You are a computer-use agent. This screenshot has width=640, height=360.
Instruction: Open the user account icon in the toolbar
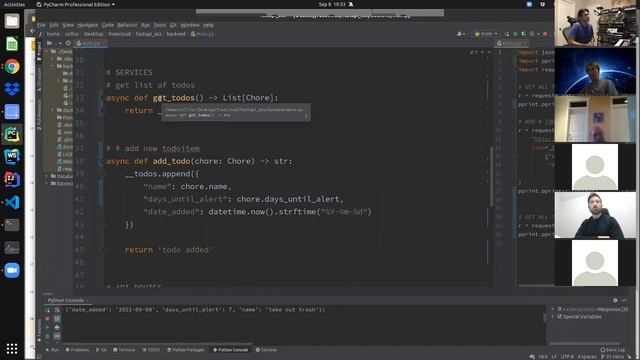point(461,34)
